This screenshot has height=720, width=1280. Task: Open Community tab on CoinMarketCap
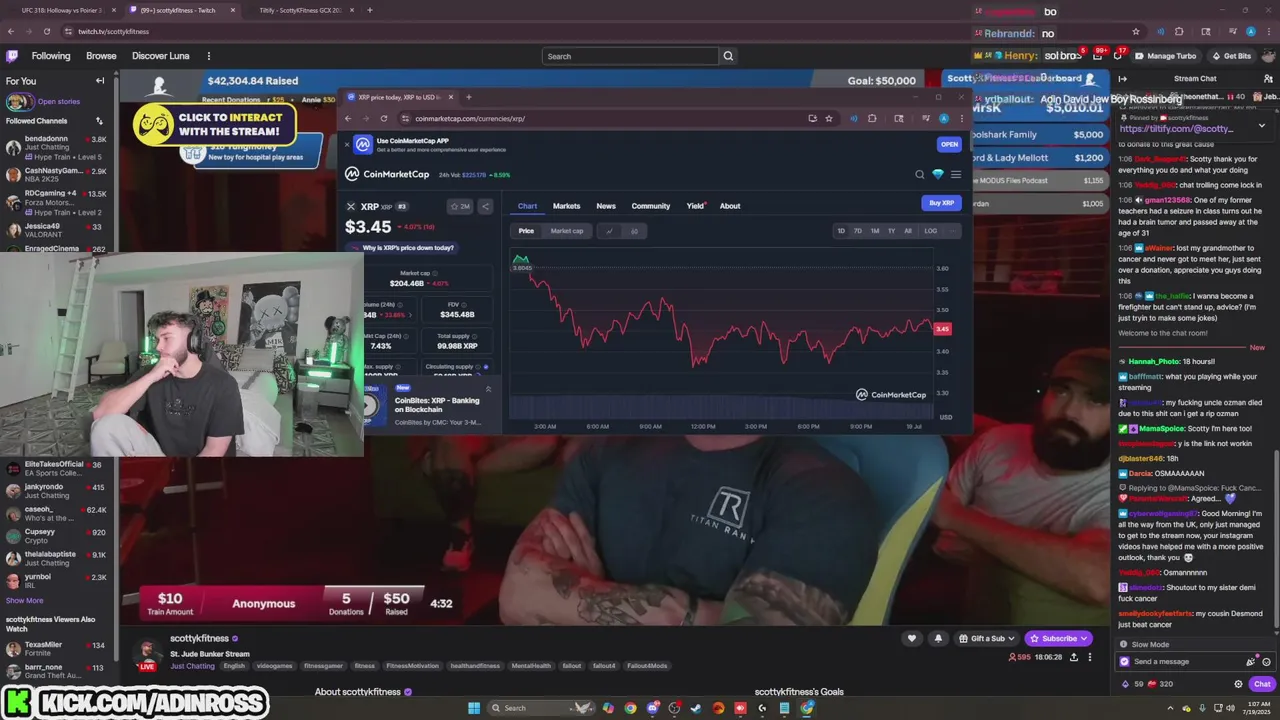click(x=651, y=206)
